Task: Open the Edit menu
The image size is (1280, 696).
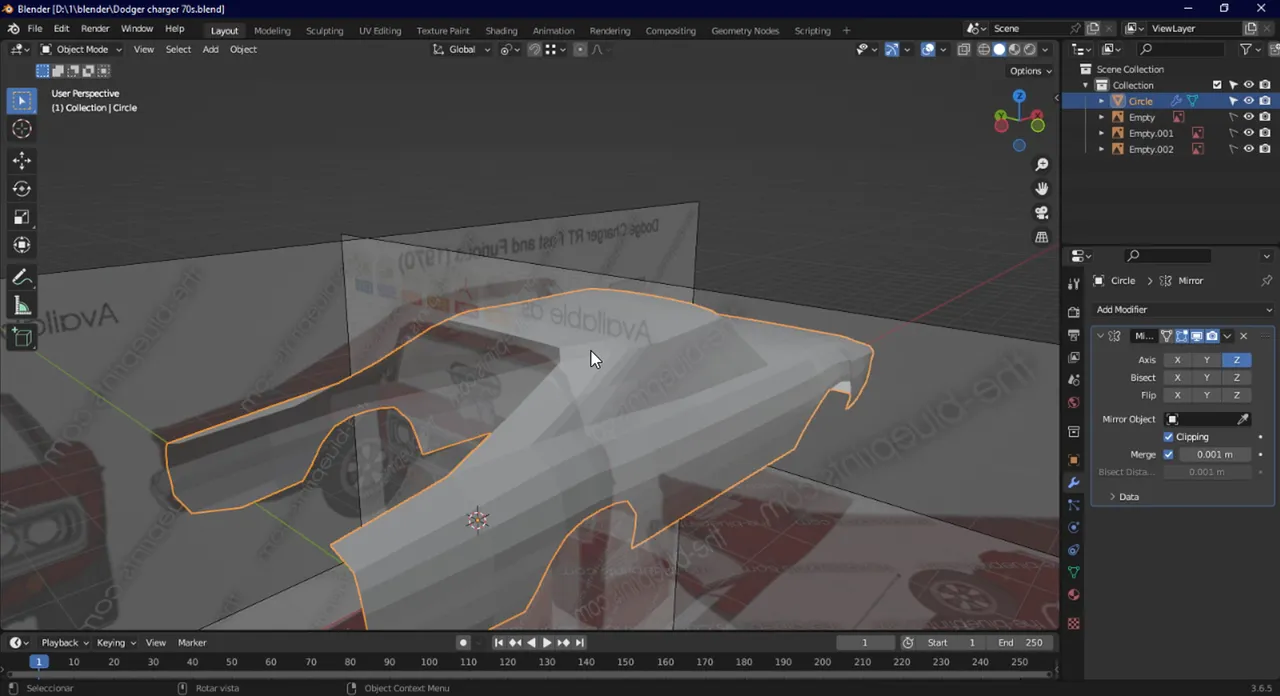Action: point(62,29)
